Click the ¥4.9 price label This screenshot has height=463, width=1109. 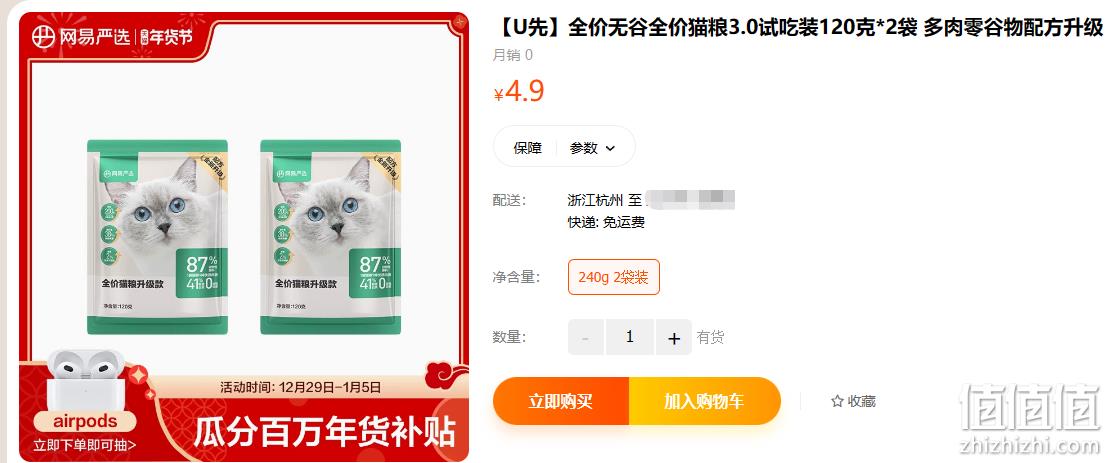tap(518, 91)
